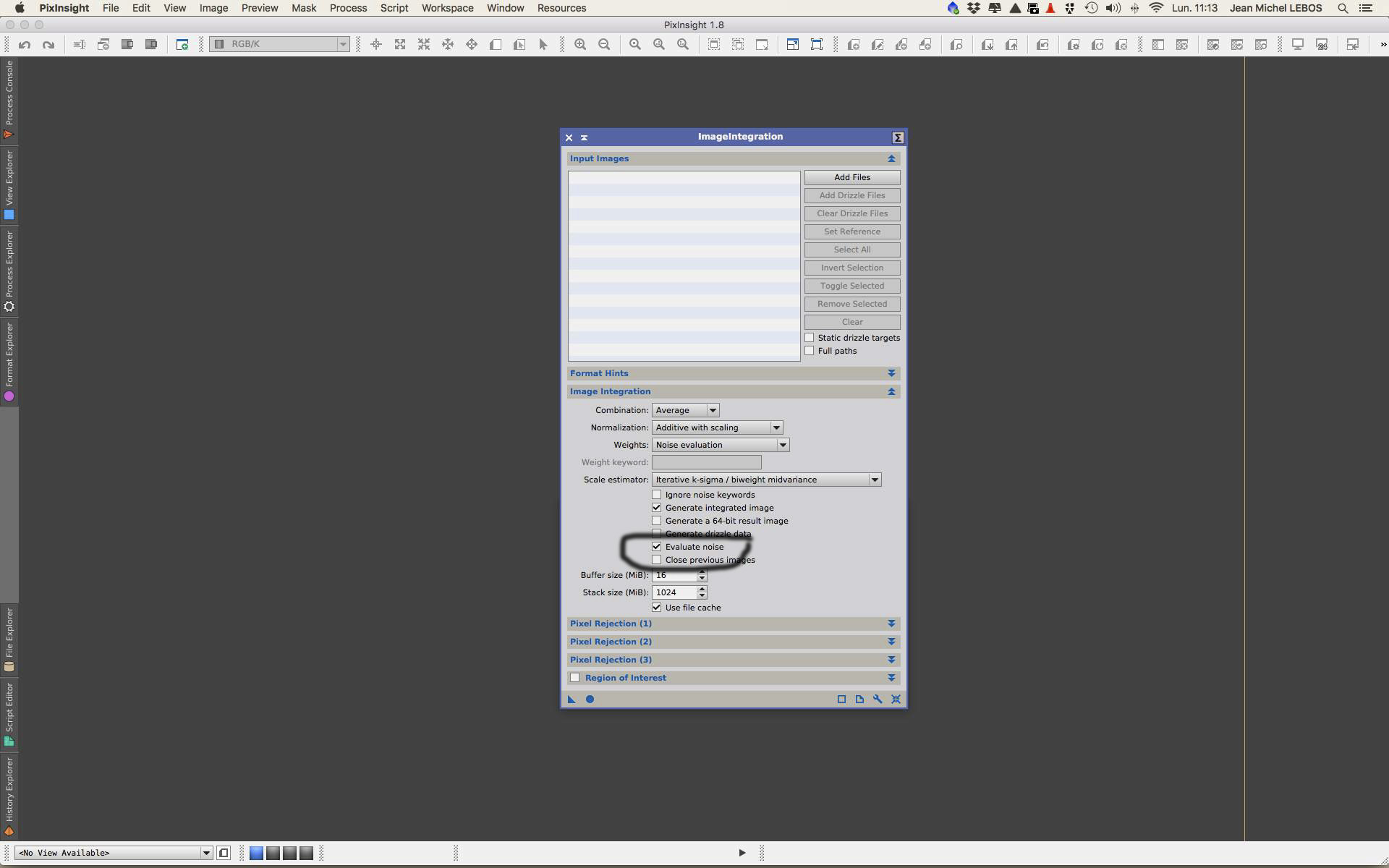This screenshot has width=1389, height=868.
Task: Click the Undo arrow in the toolbar
Action: [25, 45]
